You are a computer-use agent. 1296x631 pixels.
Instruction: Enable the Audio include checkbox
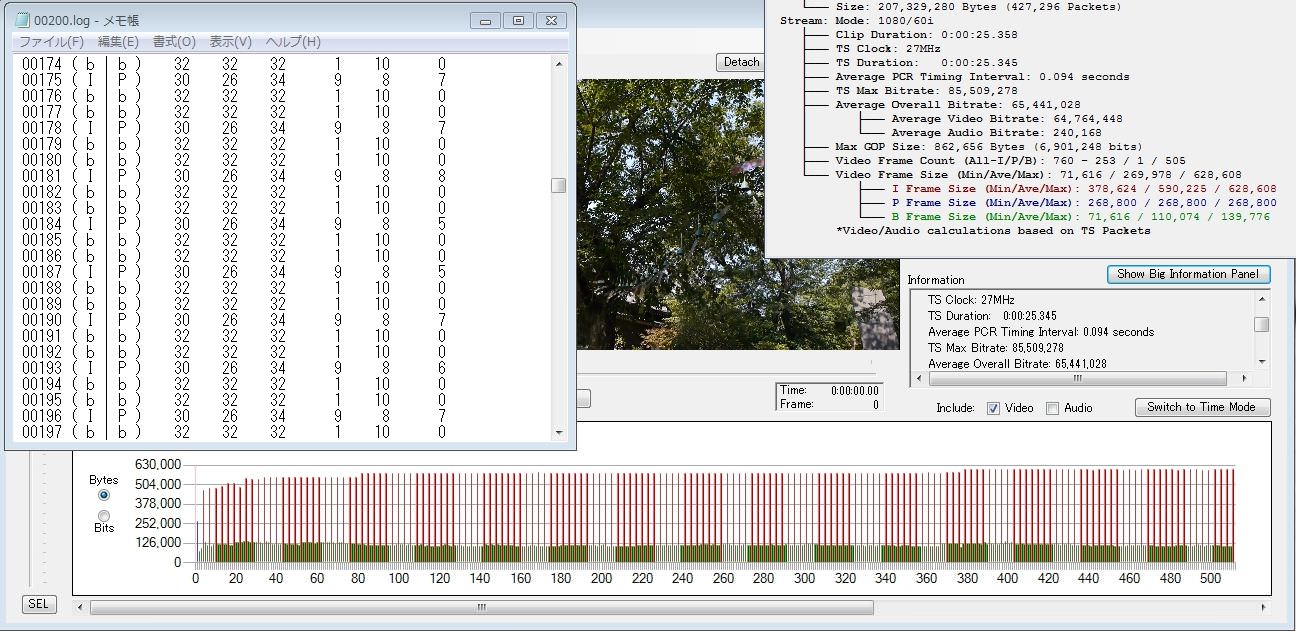[1052, 408]
